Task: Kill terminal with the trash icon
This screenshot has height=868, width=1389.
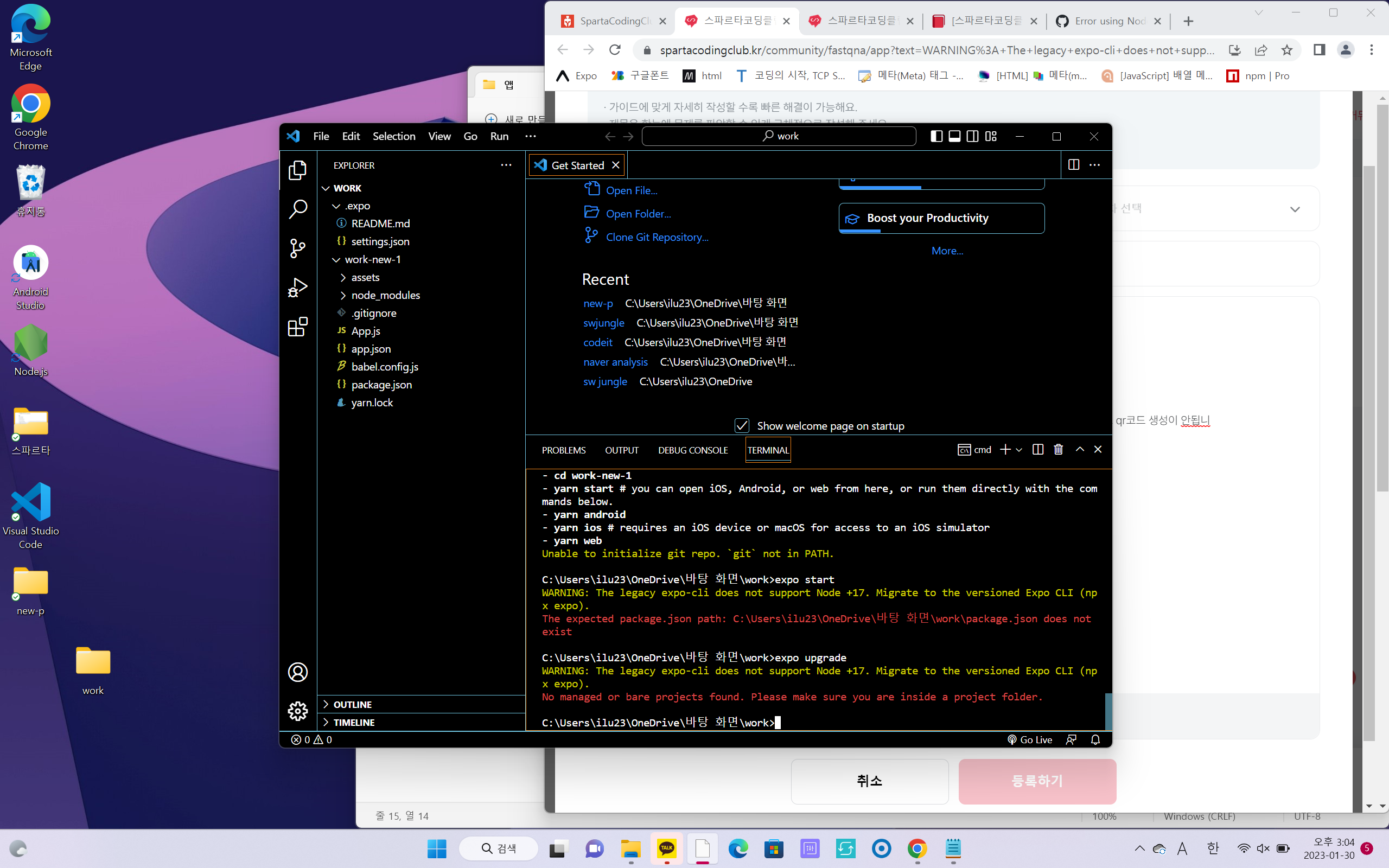Action: (1059, 450)
